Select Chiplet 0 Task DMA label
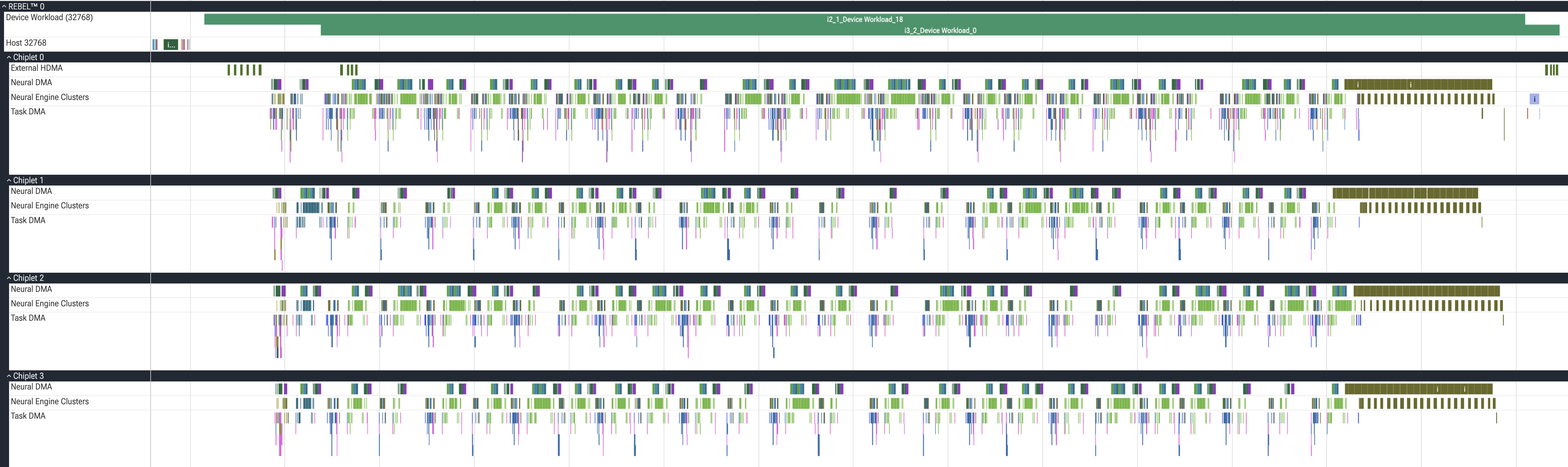The image size is (1568, 467). click(28, 111)
